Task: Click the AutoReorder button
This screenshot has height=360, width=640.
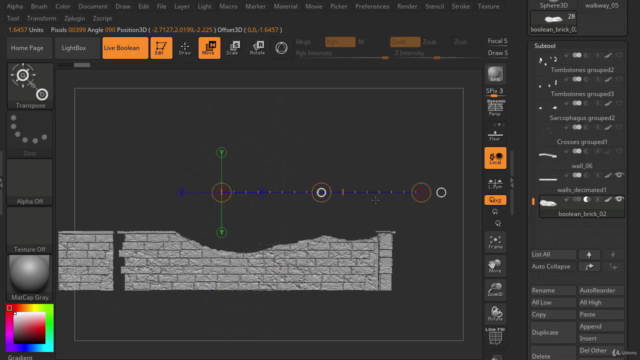Action: point(601,290)
